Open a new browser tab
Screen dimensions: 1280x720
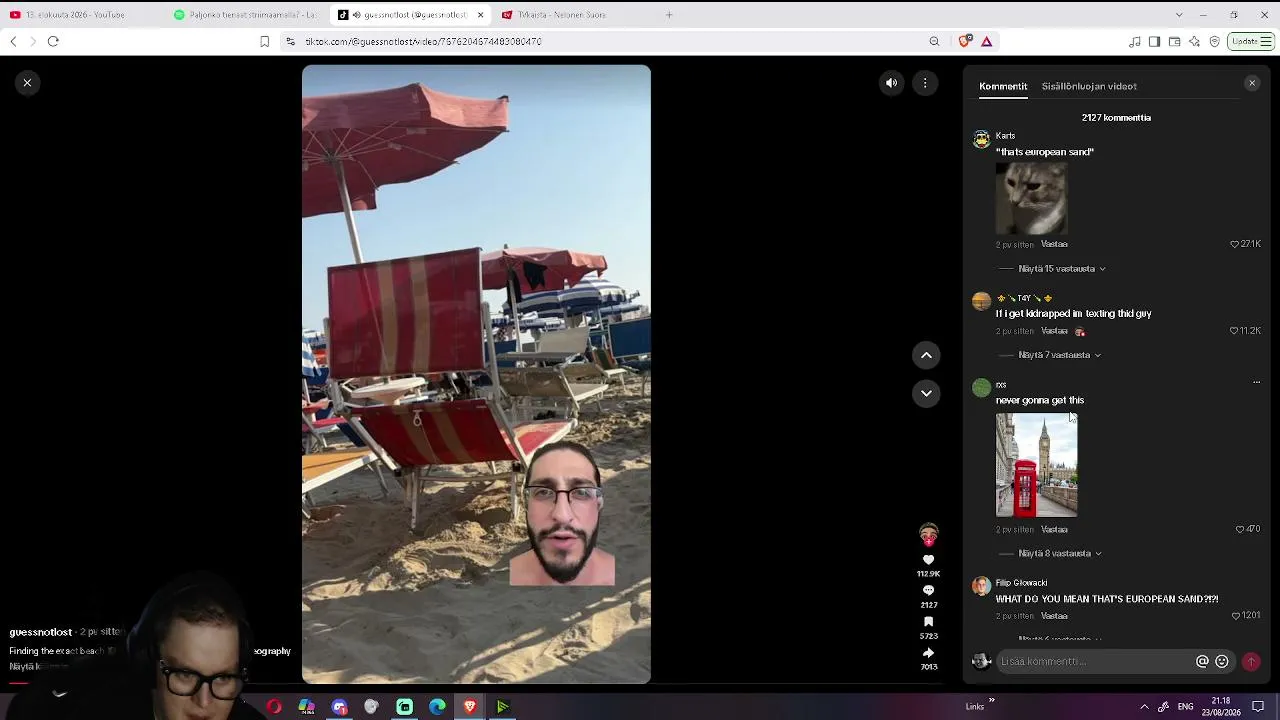point(669,15)
